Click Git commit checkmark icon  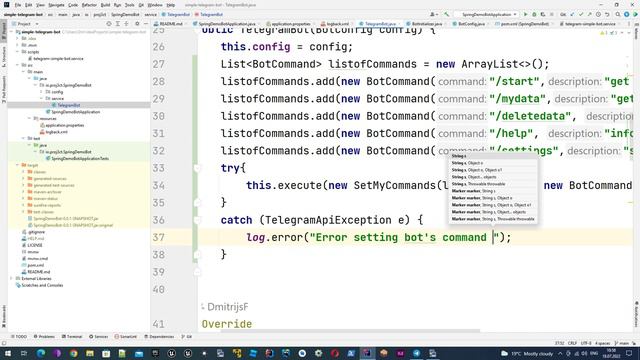pos(581,14)
